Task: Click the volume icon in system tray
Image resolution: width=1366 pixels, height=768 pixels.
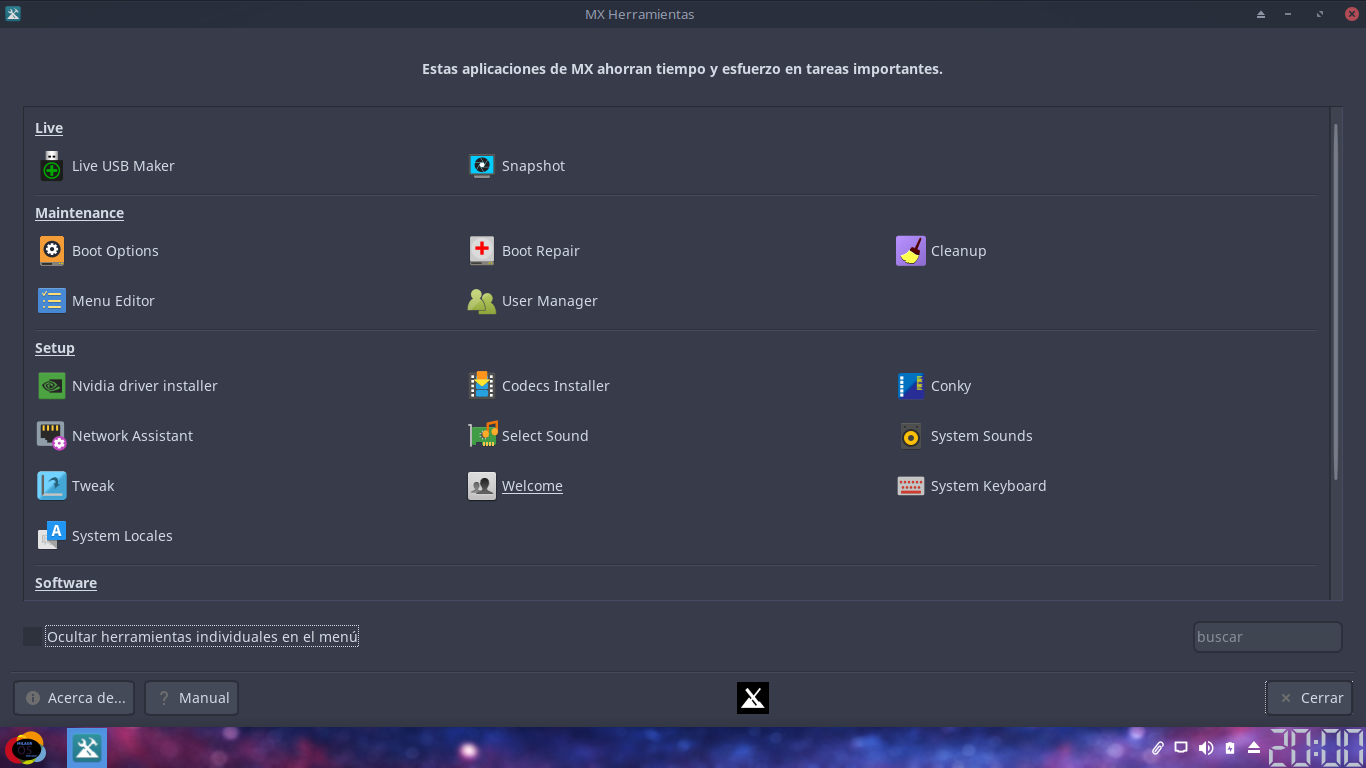Action: tap(1206, 748)
